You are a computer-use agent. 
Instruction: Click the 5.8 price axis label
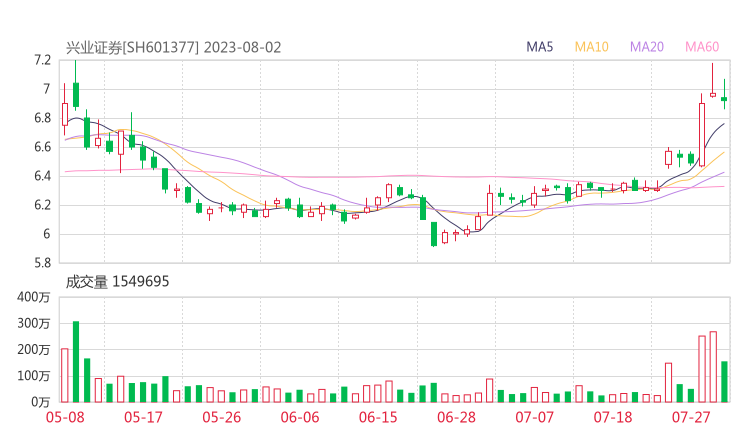pos(42,262)
